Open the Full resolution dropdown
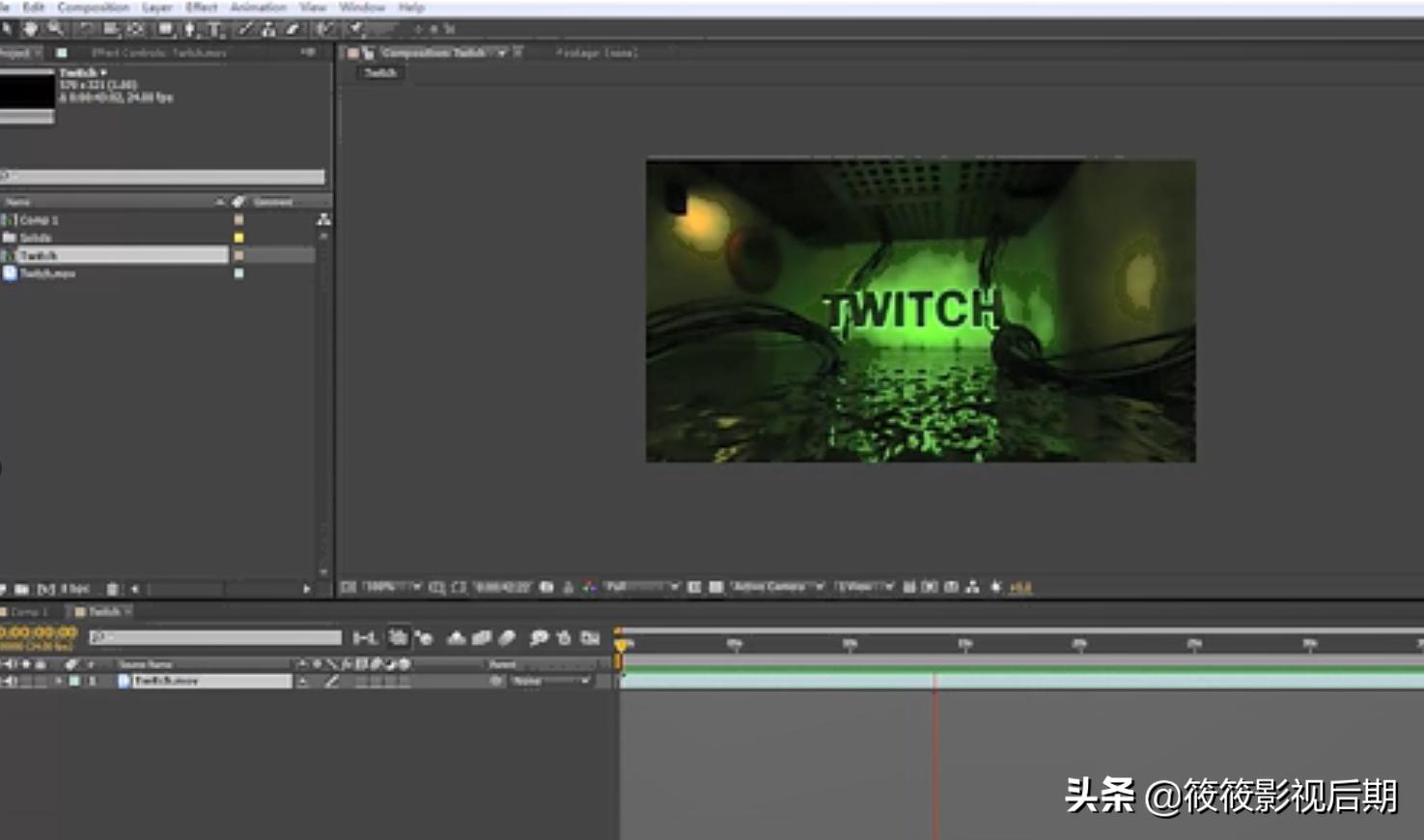The width and height of the screenshot is (1424, 840). (x=642, y=587)
